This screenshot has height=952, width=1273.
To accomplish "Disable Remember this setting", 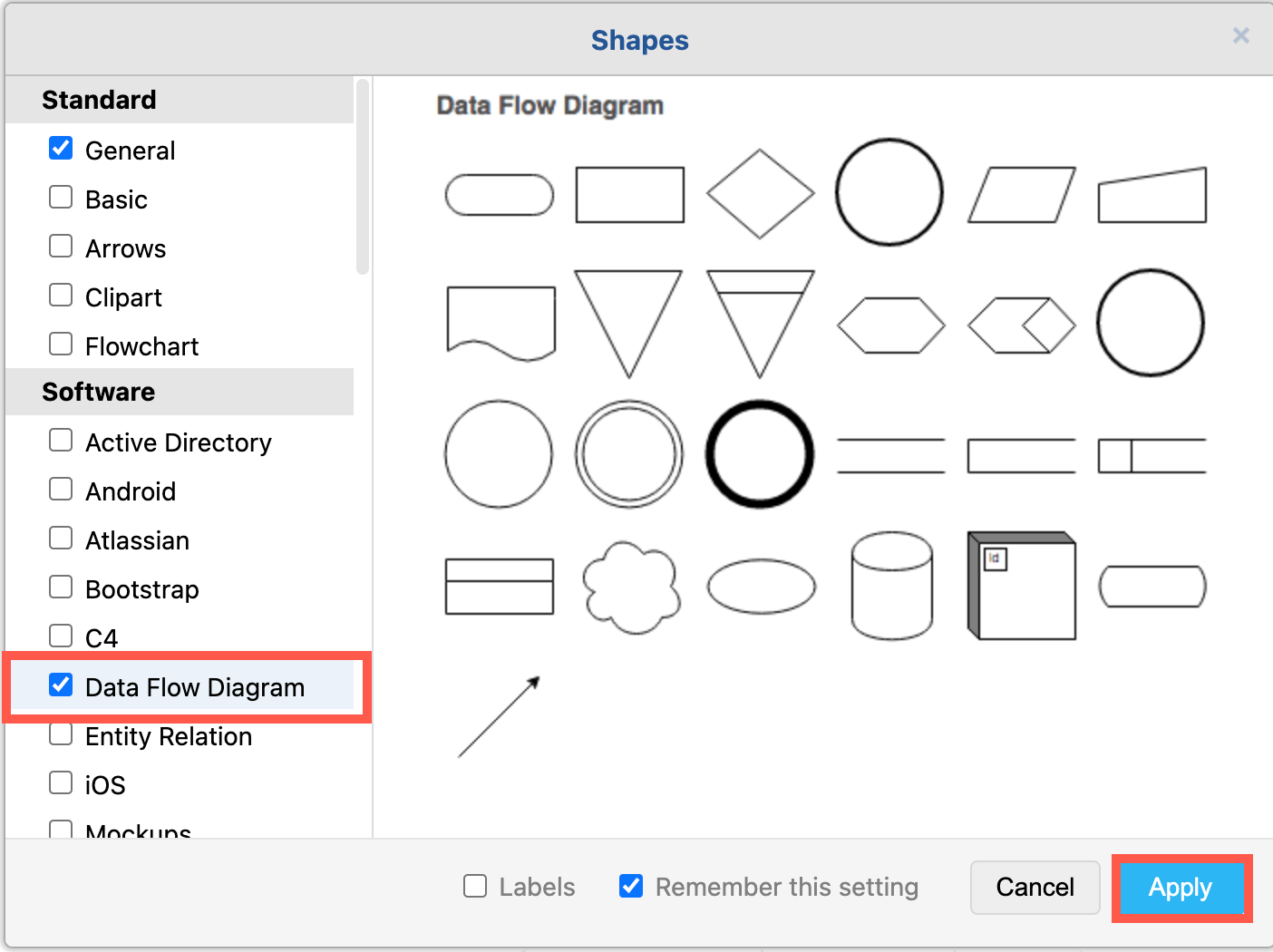I will pos(631,886).
